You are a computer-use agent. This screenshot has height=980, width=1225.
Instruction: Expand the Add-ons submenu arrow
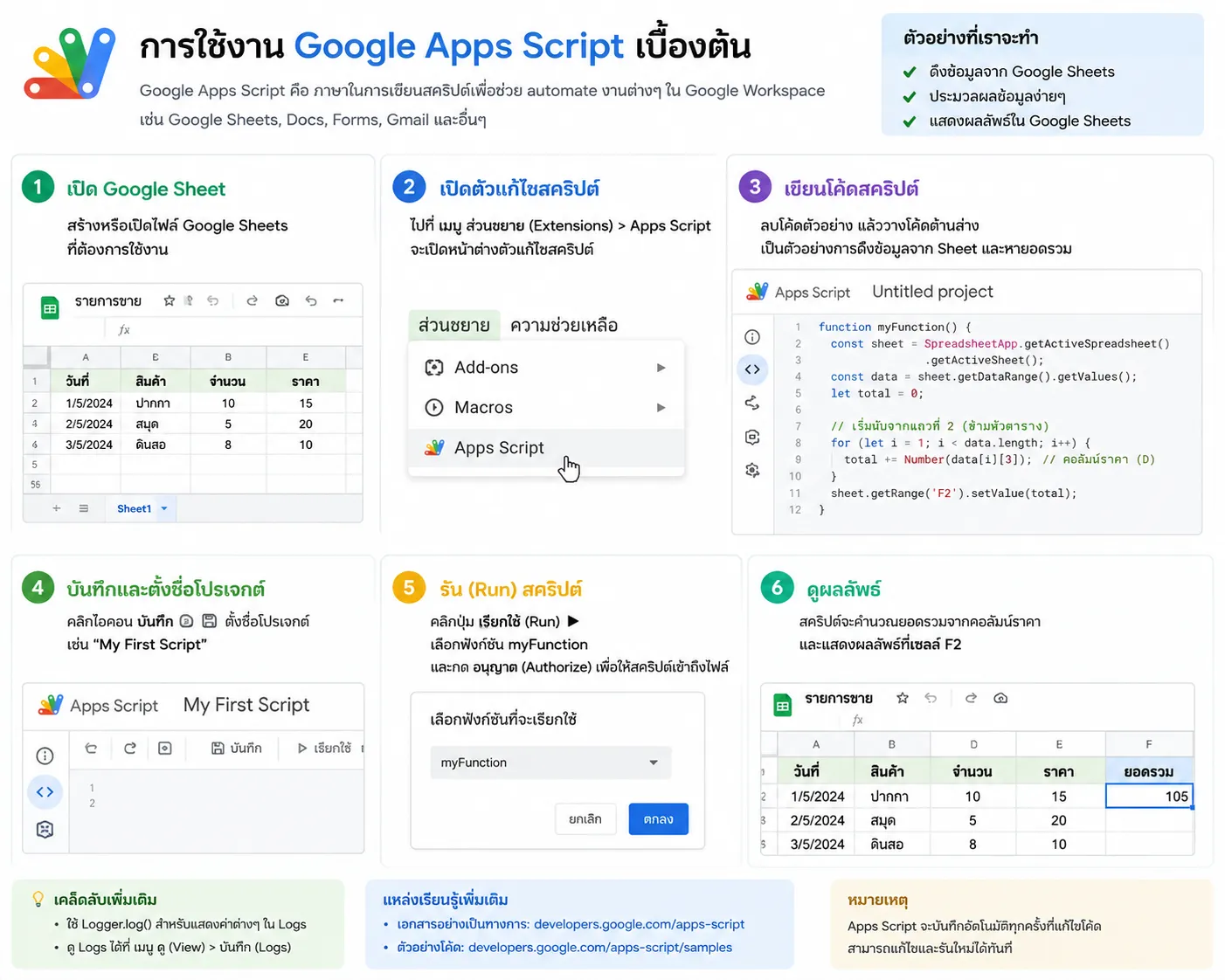coord(661,368)
